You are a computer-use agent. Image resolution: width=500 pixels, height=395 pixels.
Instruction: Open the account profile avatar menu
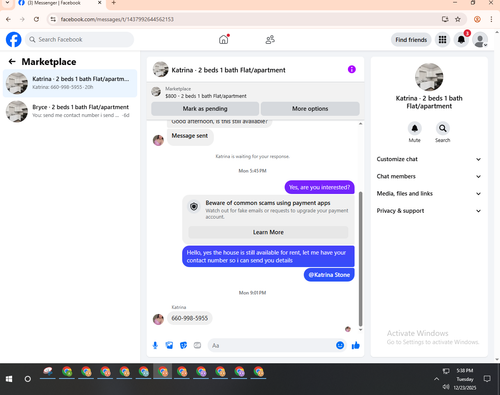point(480,40)
